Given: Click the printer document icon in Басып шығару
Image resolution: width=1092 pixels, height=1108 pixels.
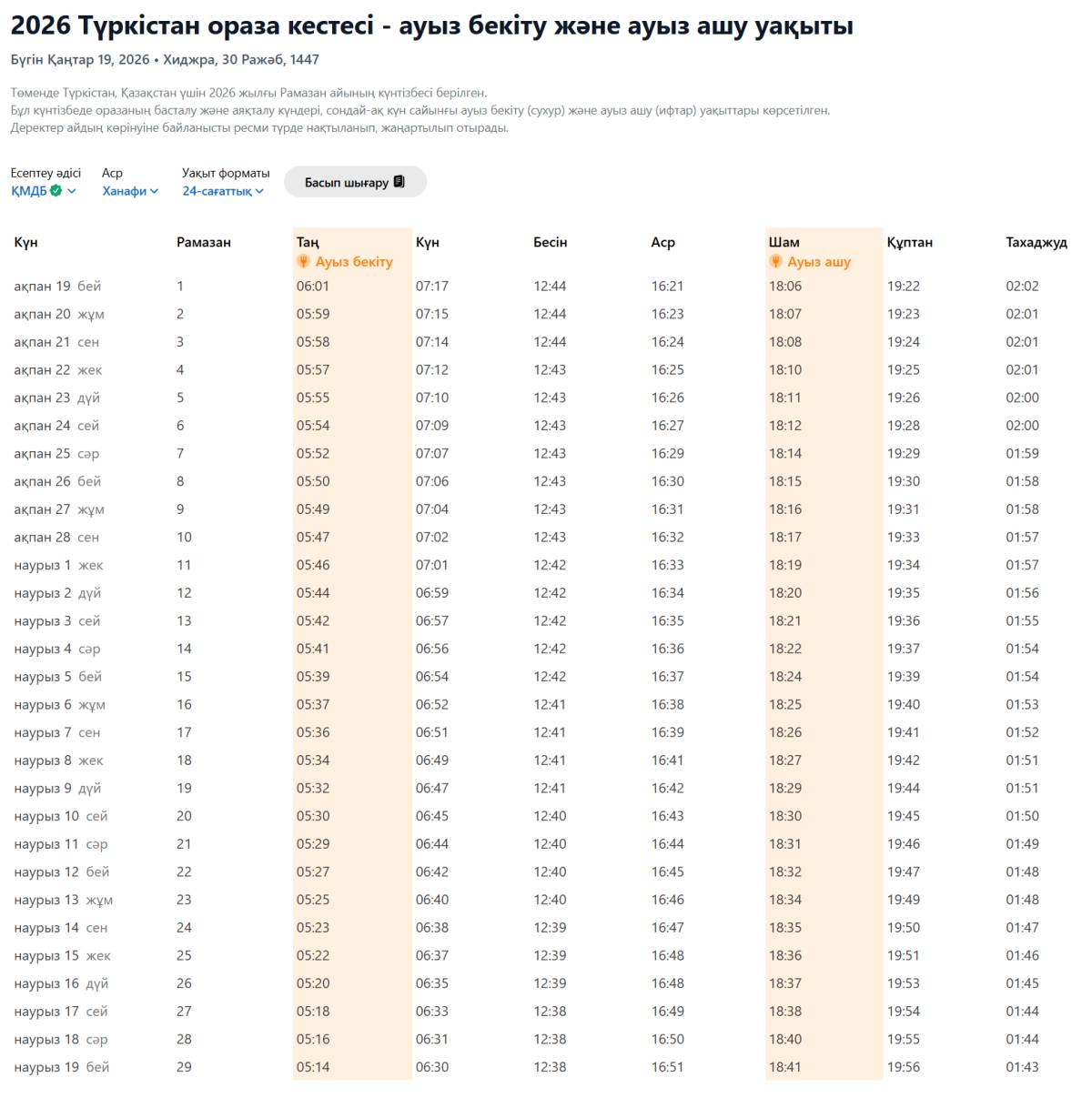Looking at the screenshot, I should 399,182.
